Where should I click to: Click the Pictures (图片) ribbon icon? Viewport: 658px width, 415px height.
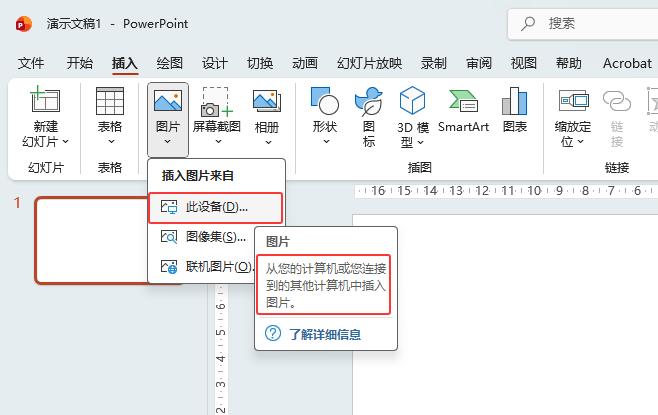(x=168, y=101)
